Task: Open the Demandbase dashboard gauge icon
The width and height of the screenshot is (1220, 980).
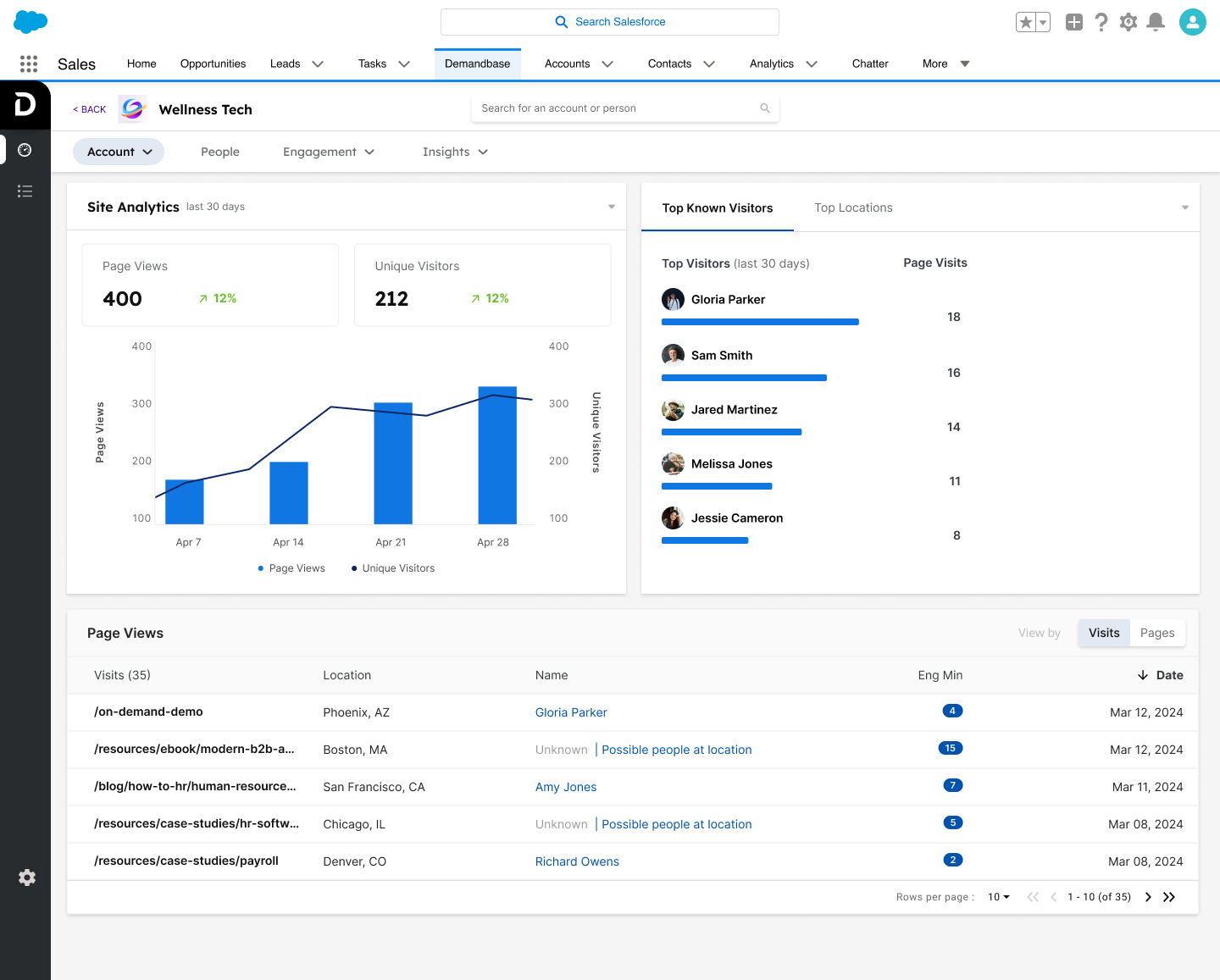Action: click(25, 150)
